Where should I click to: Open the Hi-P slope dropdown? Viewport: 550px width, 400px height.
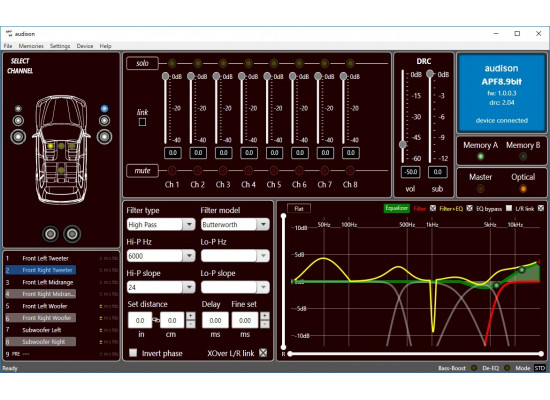(189, 287)
